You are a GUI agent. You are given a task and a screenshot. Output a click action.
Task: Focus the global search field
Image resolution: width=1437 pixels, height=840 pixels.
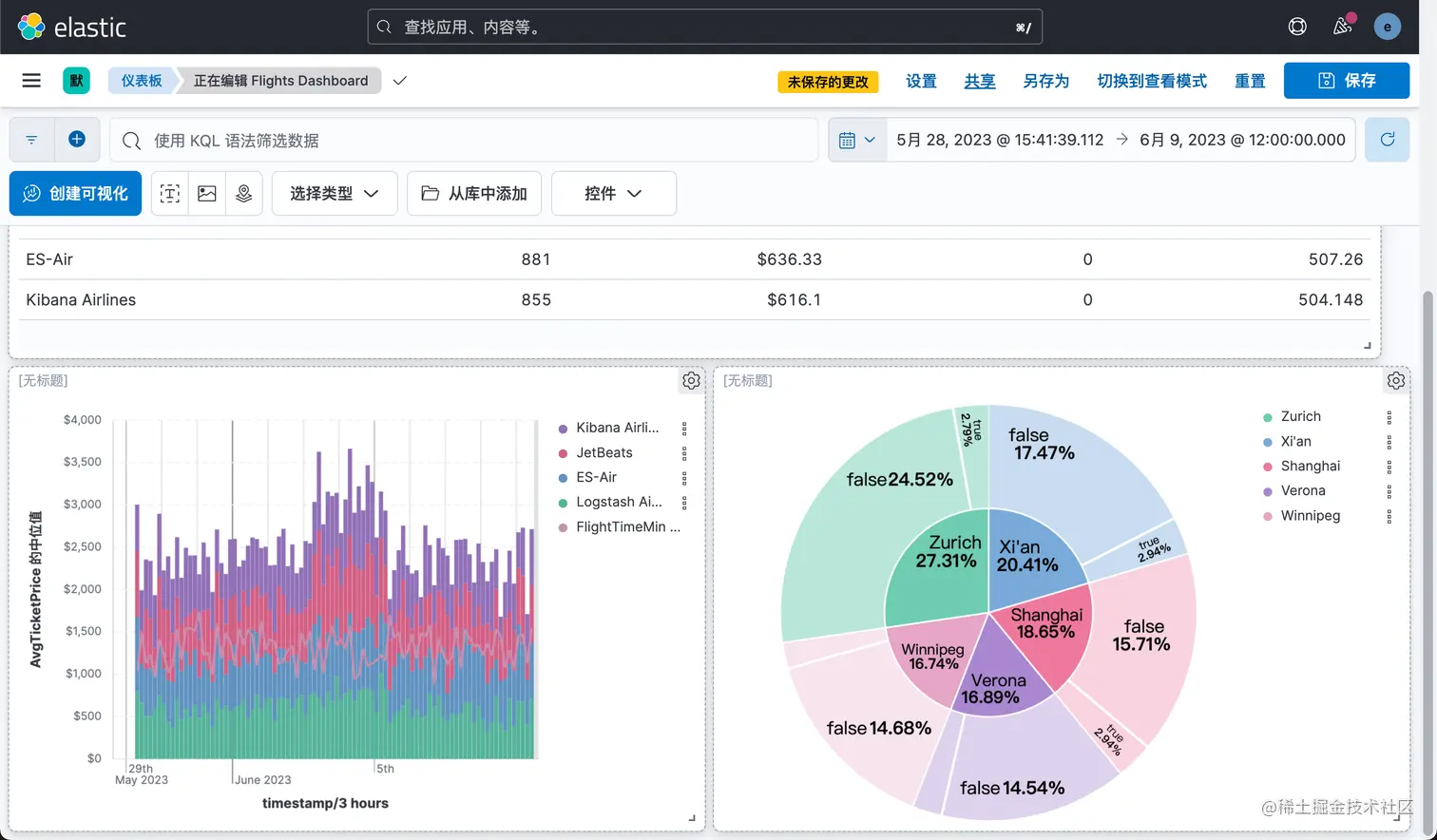pos(705,27)
